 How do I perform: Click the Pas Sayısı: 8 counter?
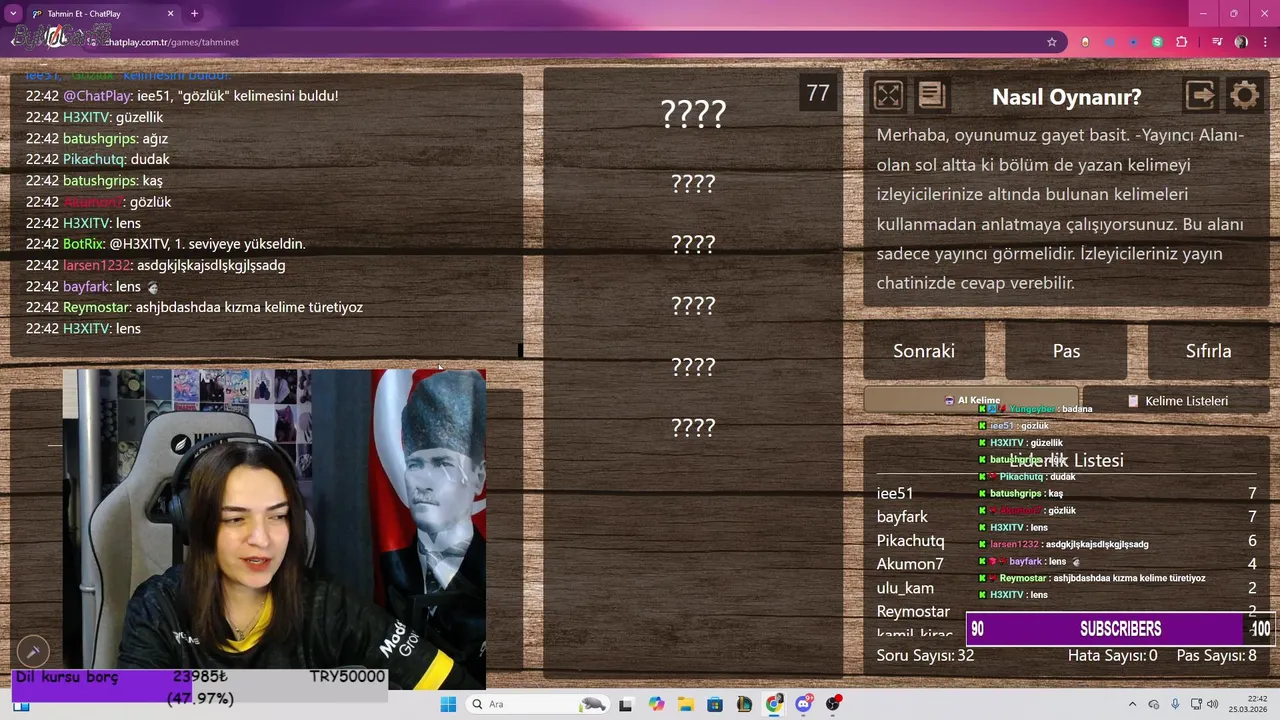pos(1216,655)
